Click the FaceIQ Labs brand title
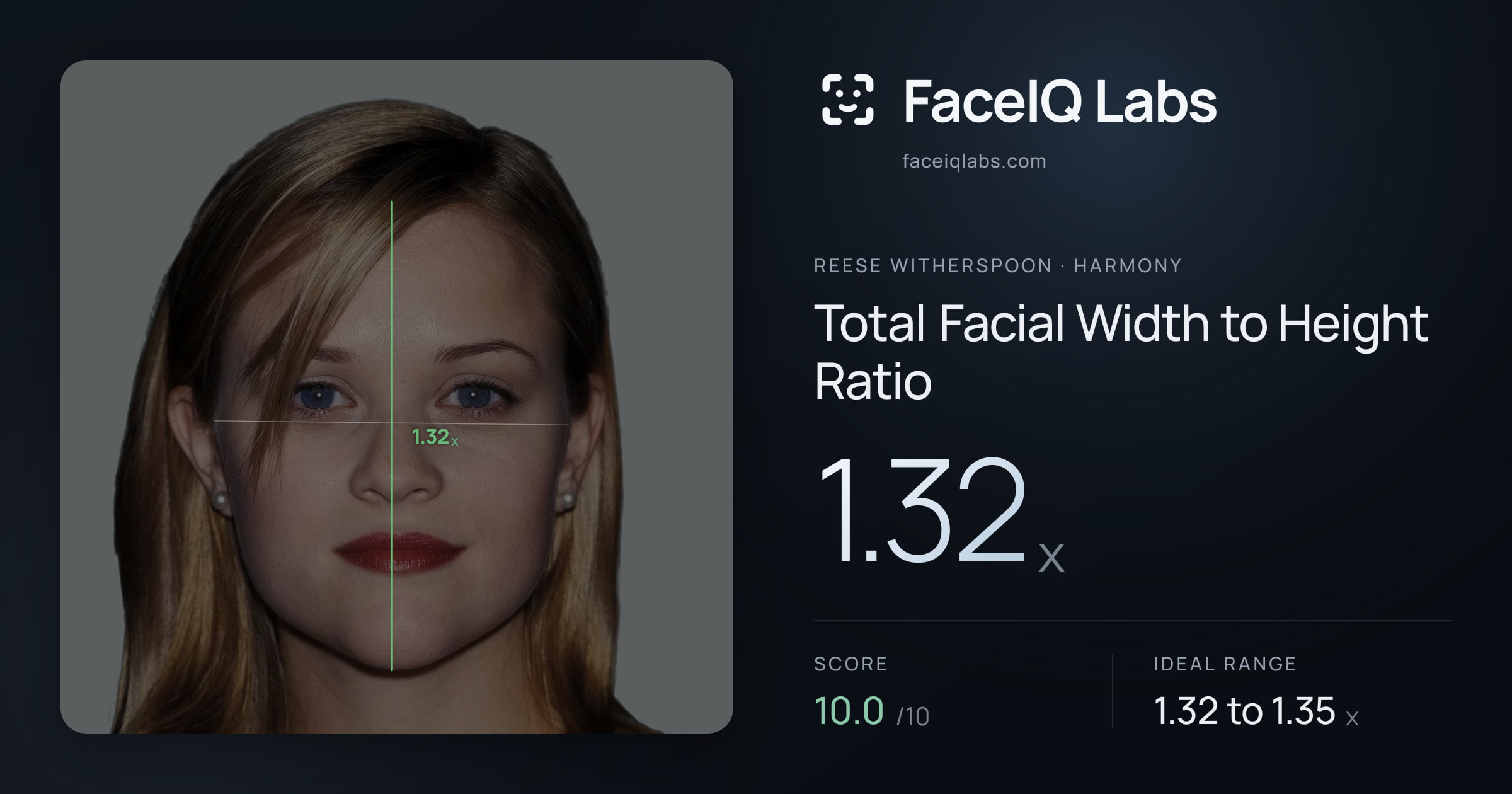 [1060, 101]
